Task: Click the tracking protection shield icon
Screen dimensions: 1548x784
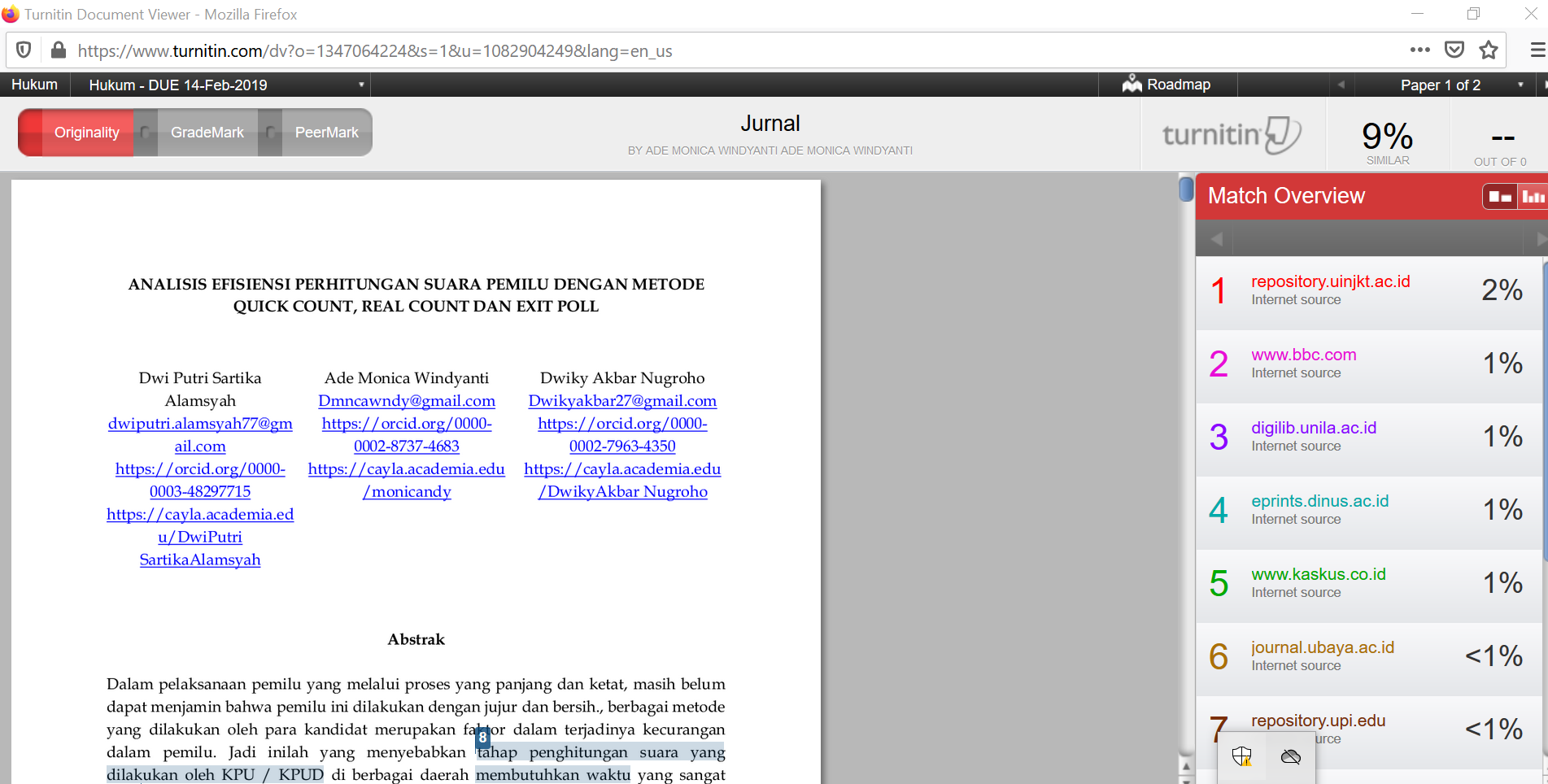Action: click(24, 50)
